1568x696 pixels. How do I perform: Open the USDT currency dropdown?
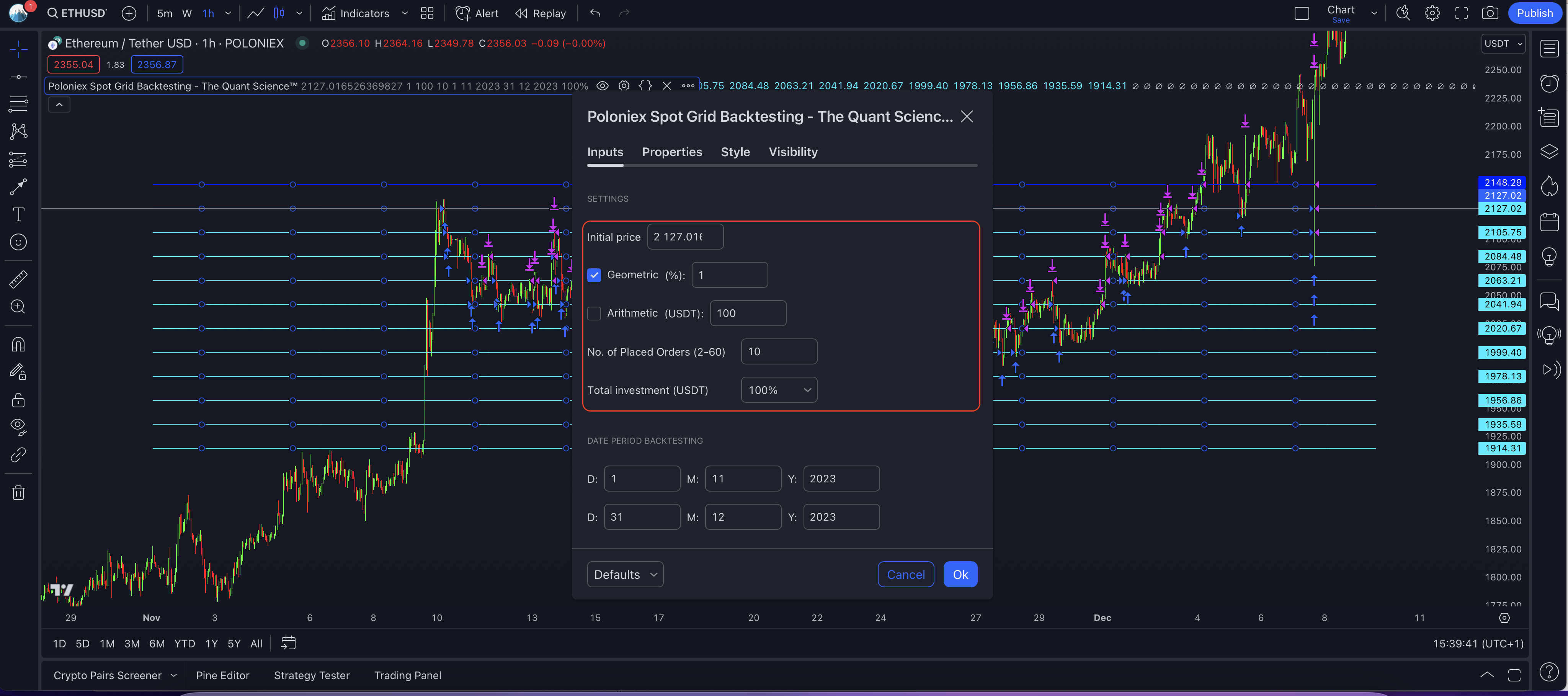click(1503, 44)
